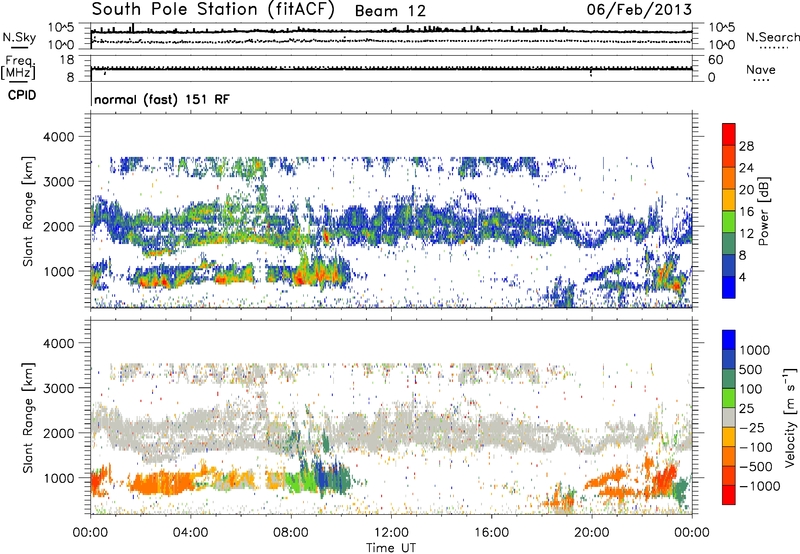Click the "Velocity [m s-1]" color bar title

point(790,417)
